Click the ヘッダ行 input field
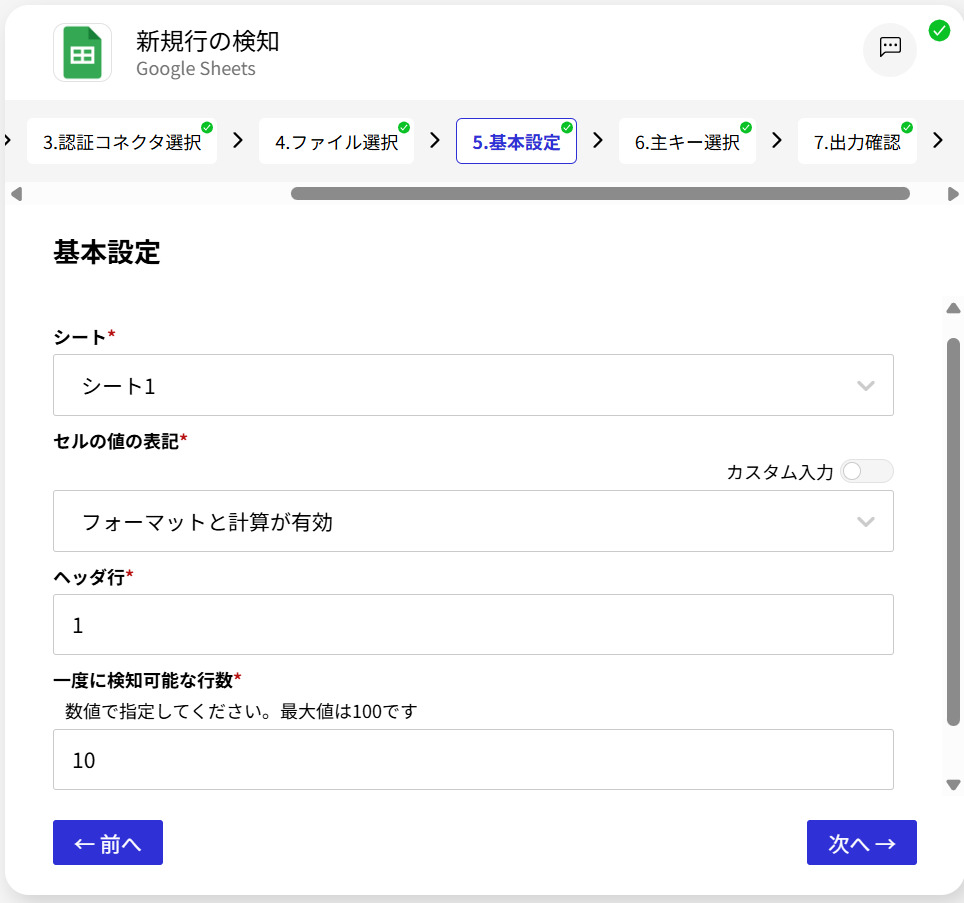Image resolution: width=964 pixels, height=903 pixels. point(473,625)
